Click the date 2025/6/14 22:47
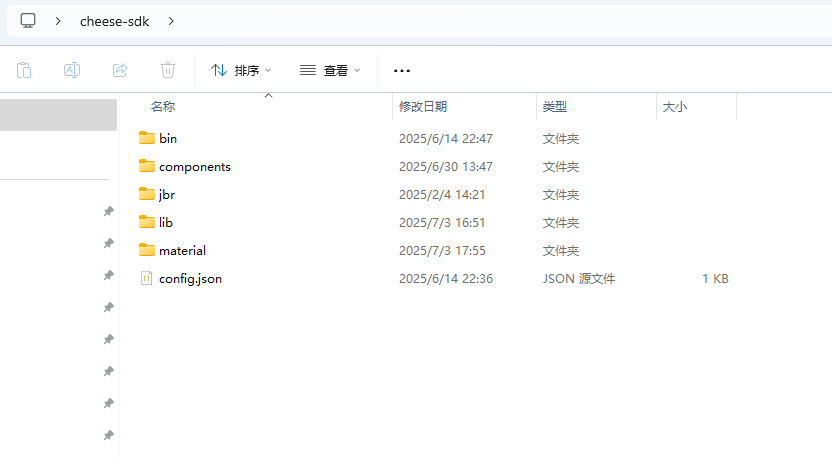The height and width of the screenshot is (459, 832). click(x=446, y=138)
